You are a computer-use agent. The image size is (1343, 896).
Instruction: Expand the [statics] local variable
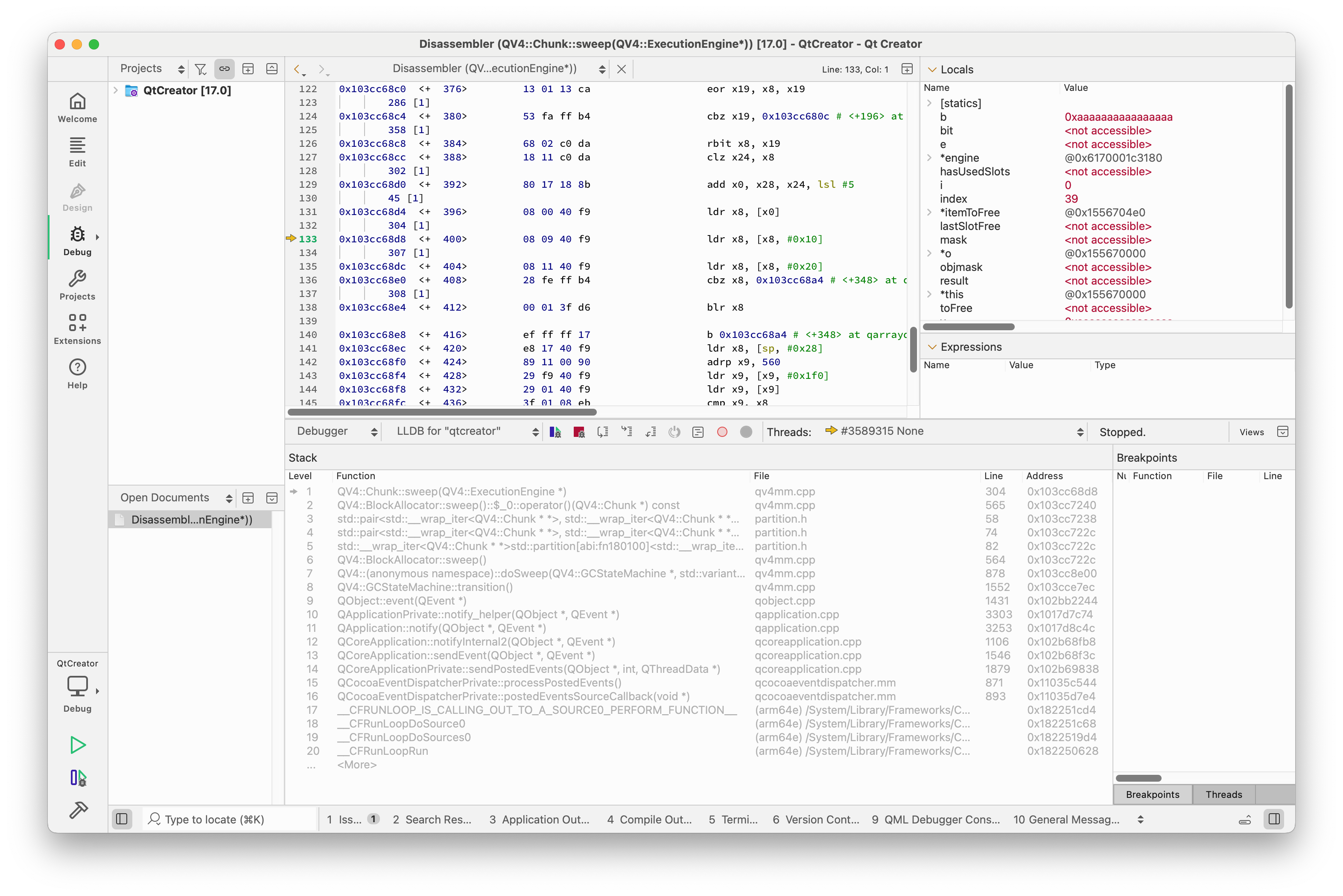929,103
